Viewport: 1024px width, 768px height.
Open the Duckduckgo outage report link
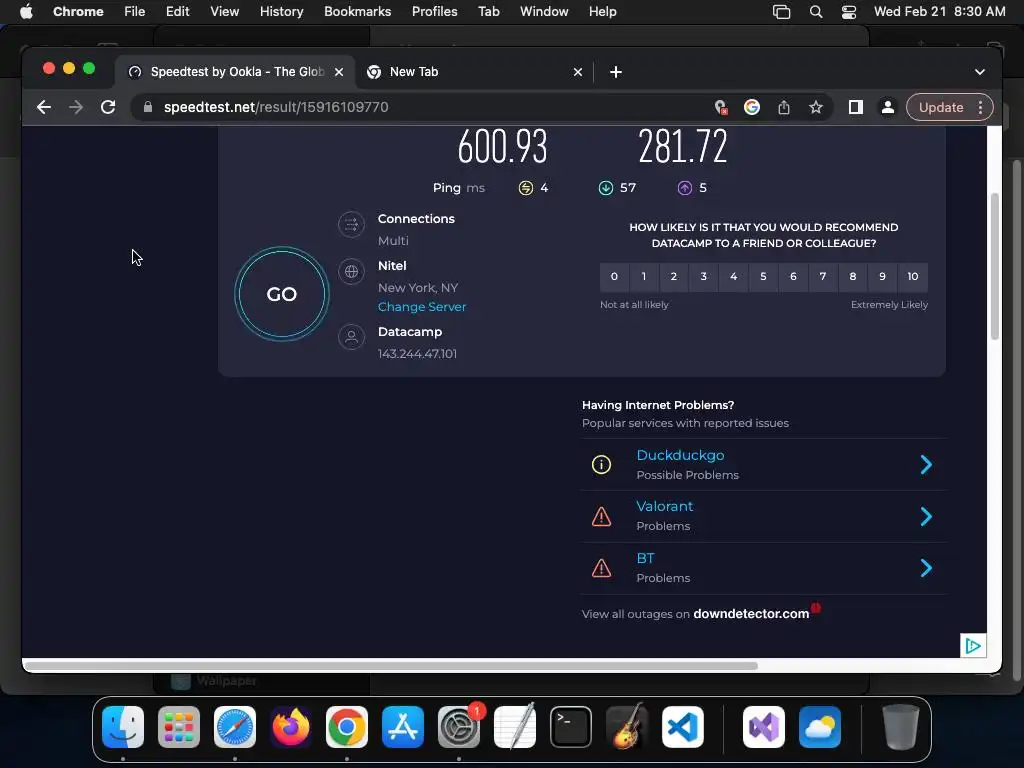pyautogui.click(x=680, y=455)
